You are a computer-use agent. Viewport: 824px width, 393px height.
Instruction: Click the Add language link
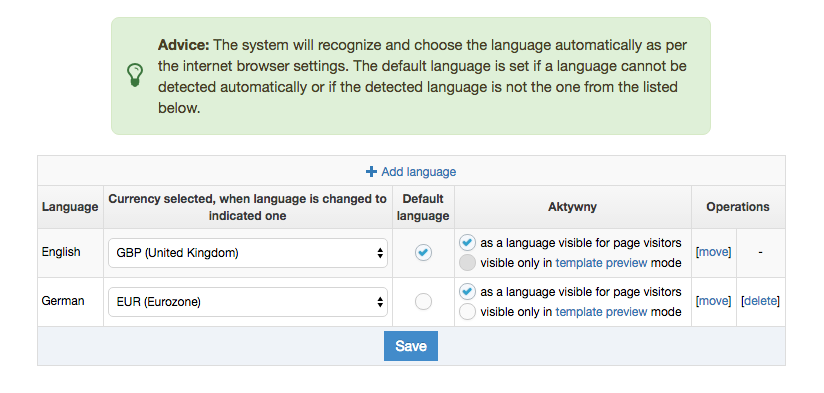tap(411, 172)
